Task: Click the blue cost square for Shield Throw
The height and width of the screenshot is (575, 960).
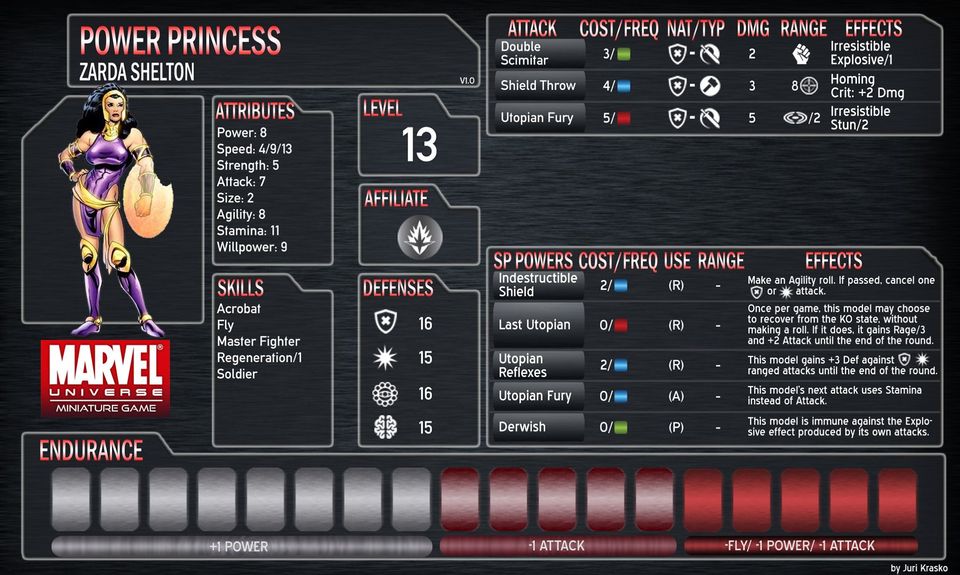Action: [x=623, y=86]
